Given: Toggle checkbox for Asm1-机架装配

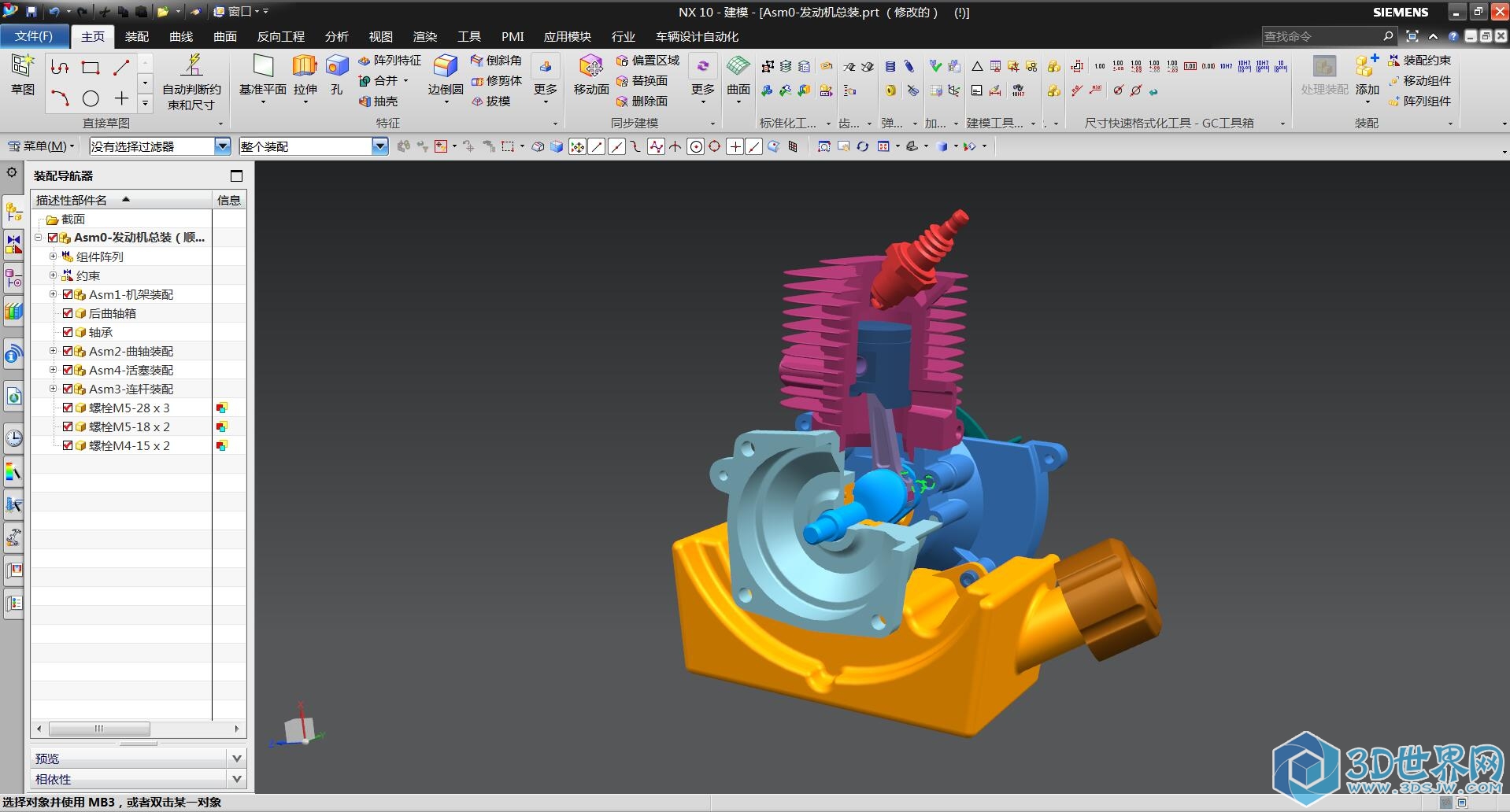Looking at the screenshot, I should pyautogui.click(x=68, y=294).
